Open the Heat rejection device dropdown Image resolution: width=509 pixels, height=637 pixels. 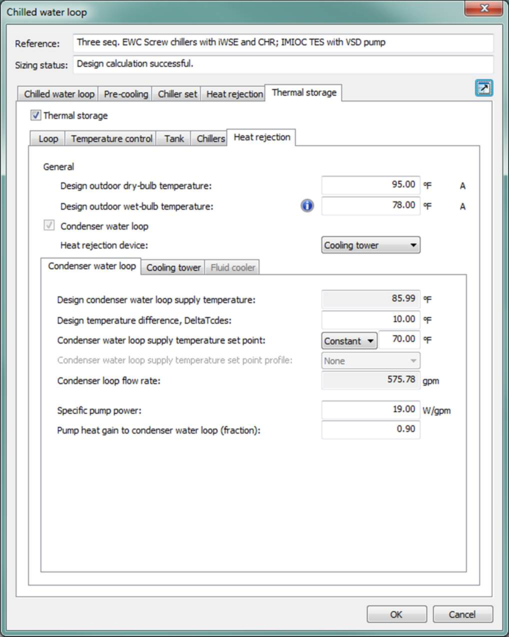click(370, 245)
